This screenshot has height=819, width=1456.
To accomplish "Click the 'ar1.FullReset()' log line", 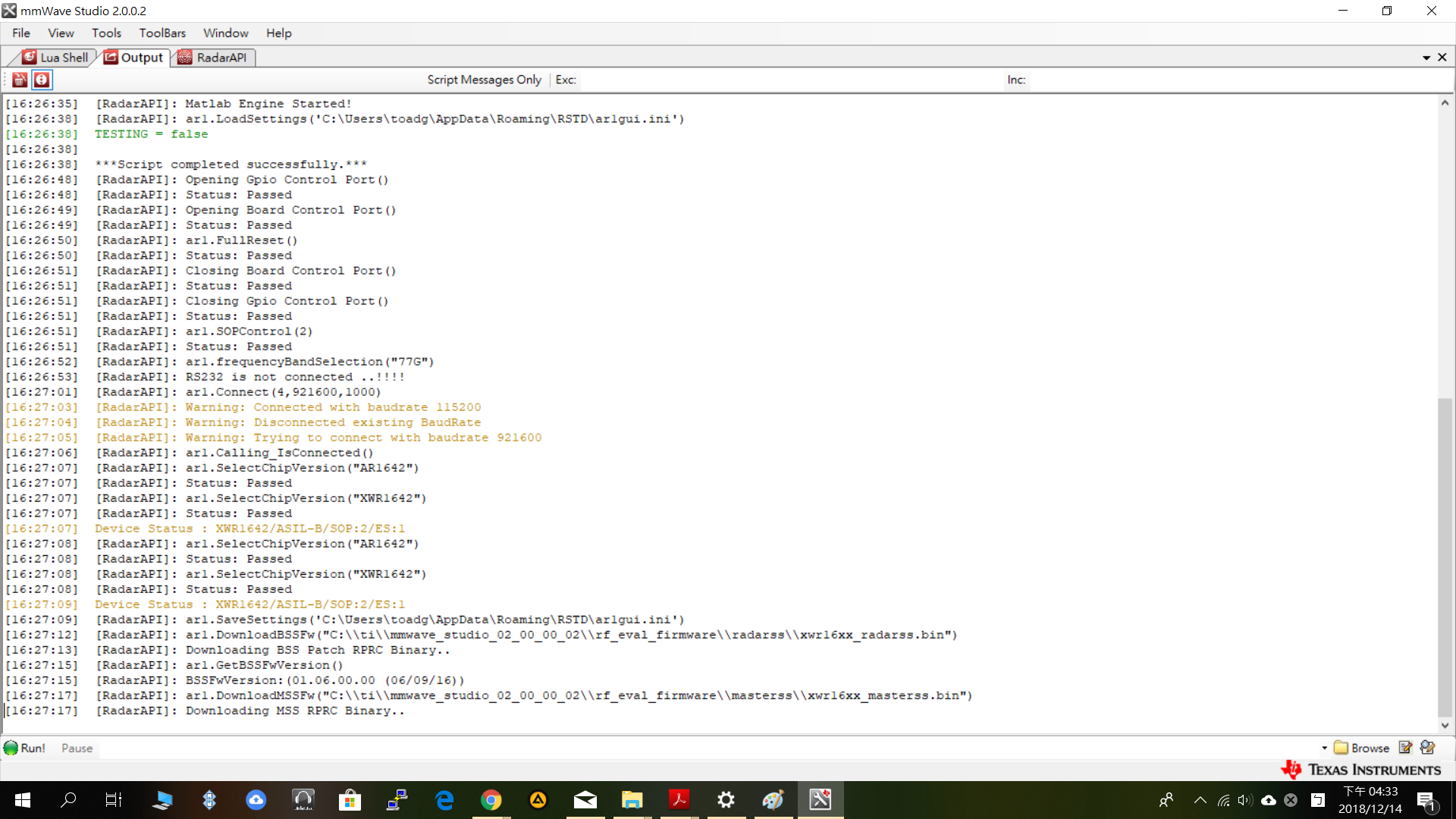I will click(x=241, y=240).
